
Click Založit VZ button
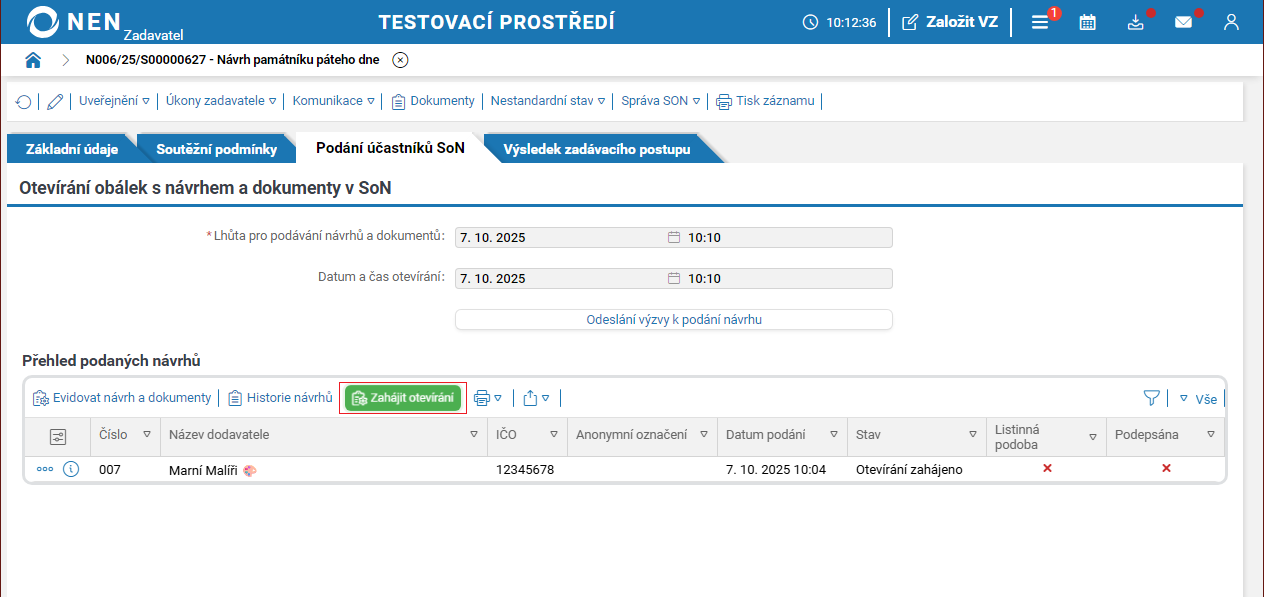point(949,22)
